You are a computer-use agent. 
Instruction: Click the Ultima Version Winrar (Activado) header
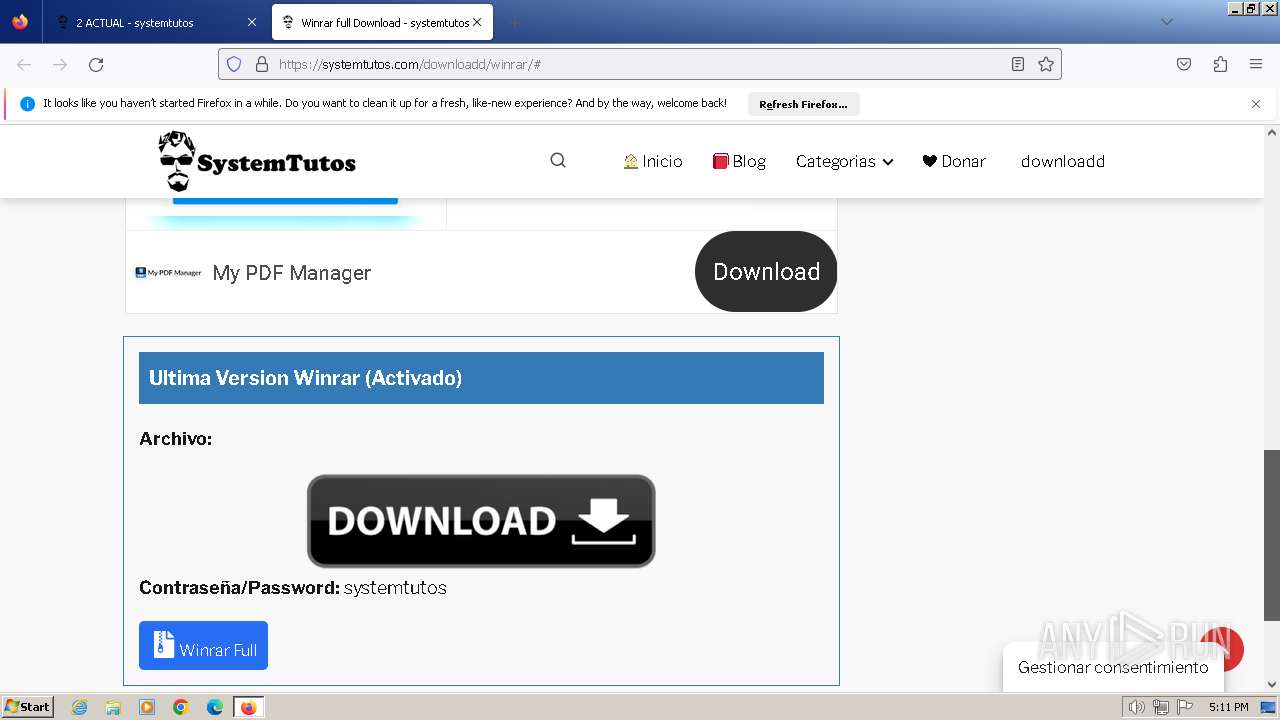tap(481, 378)
